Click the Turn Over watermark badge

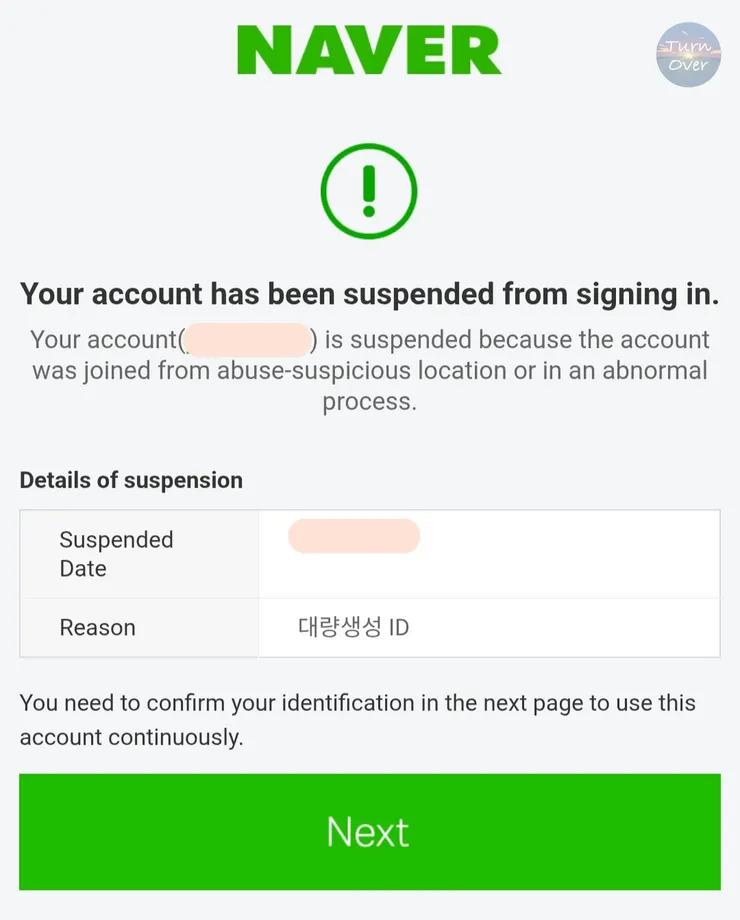(x=688, y=55)
